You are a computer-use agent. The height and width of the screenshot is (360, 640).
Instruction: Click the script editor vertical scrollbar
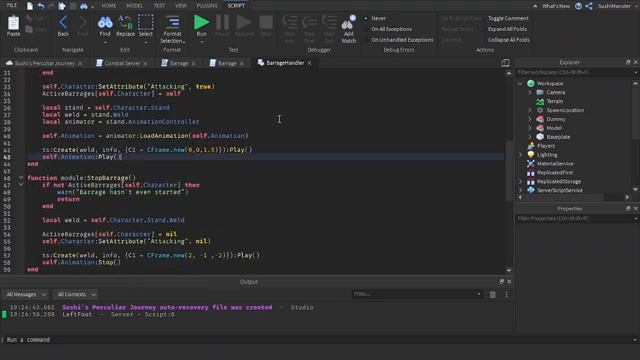509,171
